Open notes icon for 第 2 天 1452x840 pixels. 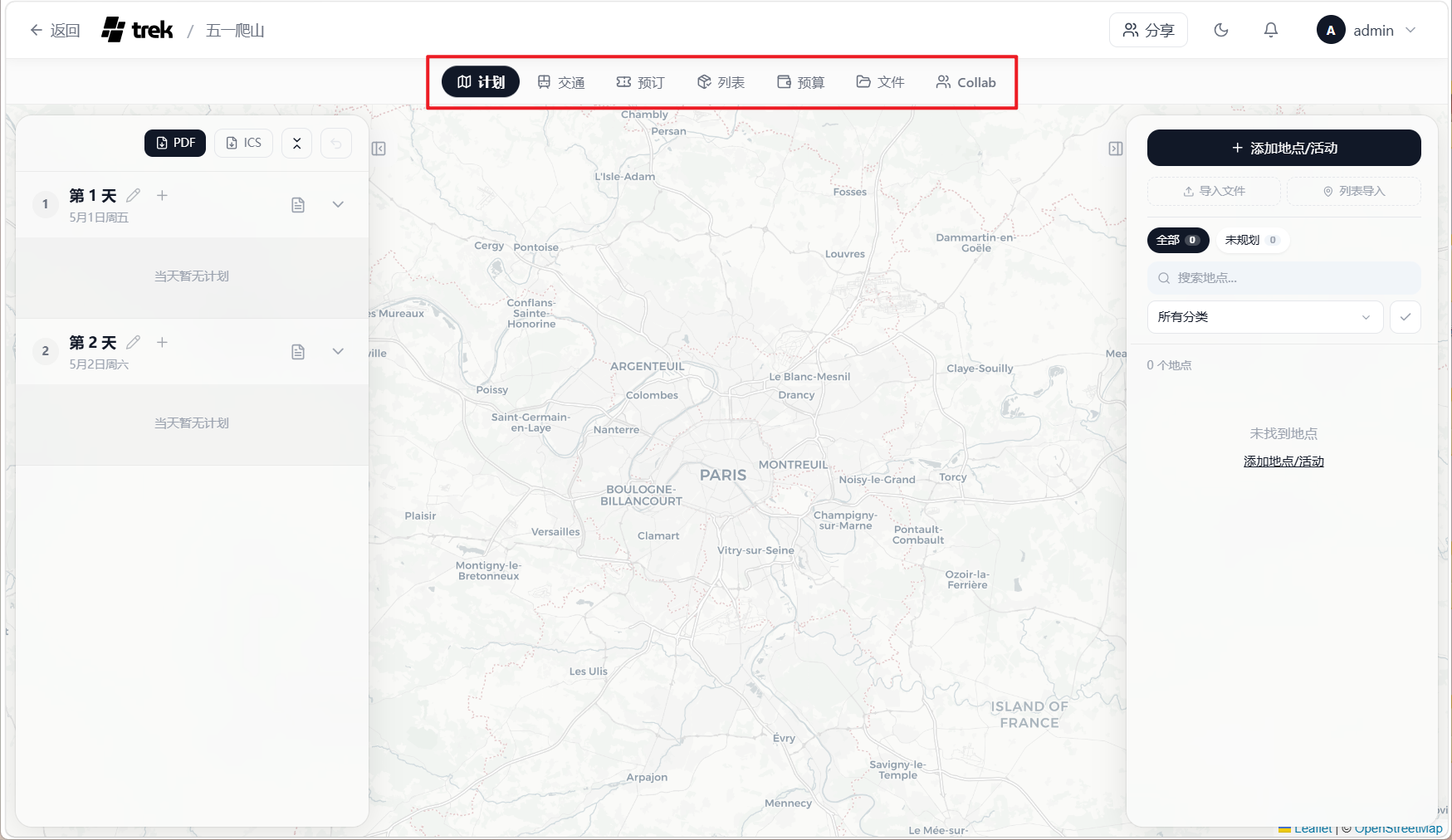point(298,352)
